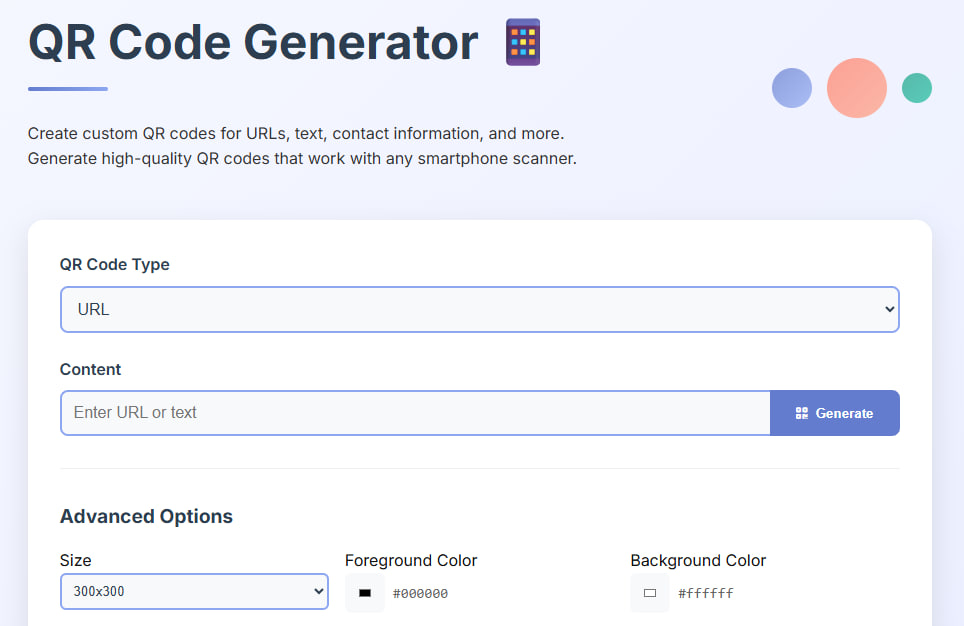Click the keypad emoji beside the title

(523, 42)
